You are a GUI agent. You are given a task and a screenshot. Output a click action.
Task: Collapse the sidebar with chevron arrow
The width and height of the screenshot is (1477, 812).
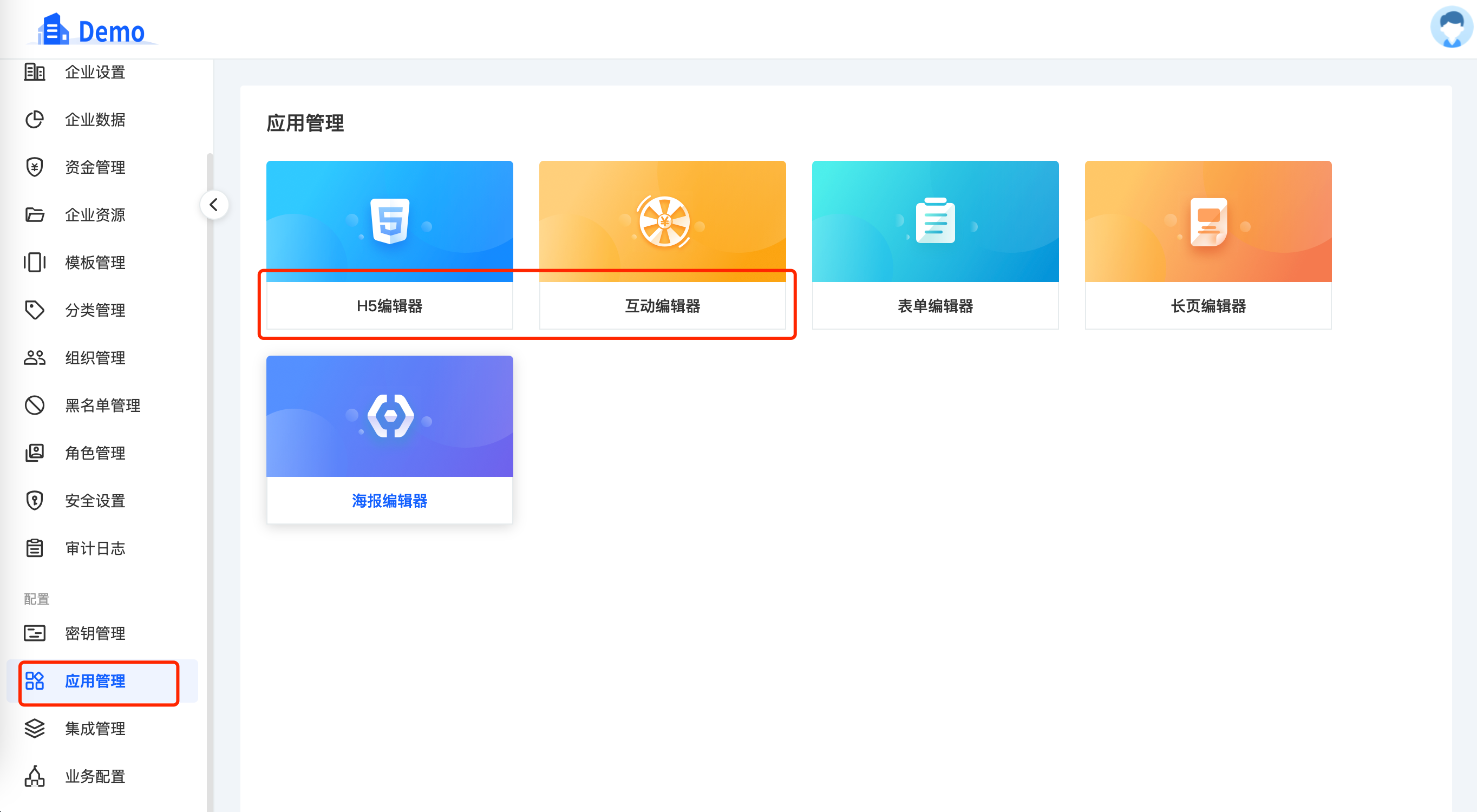point(214,205)
